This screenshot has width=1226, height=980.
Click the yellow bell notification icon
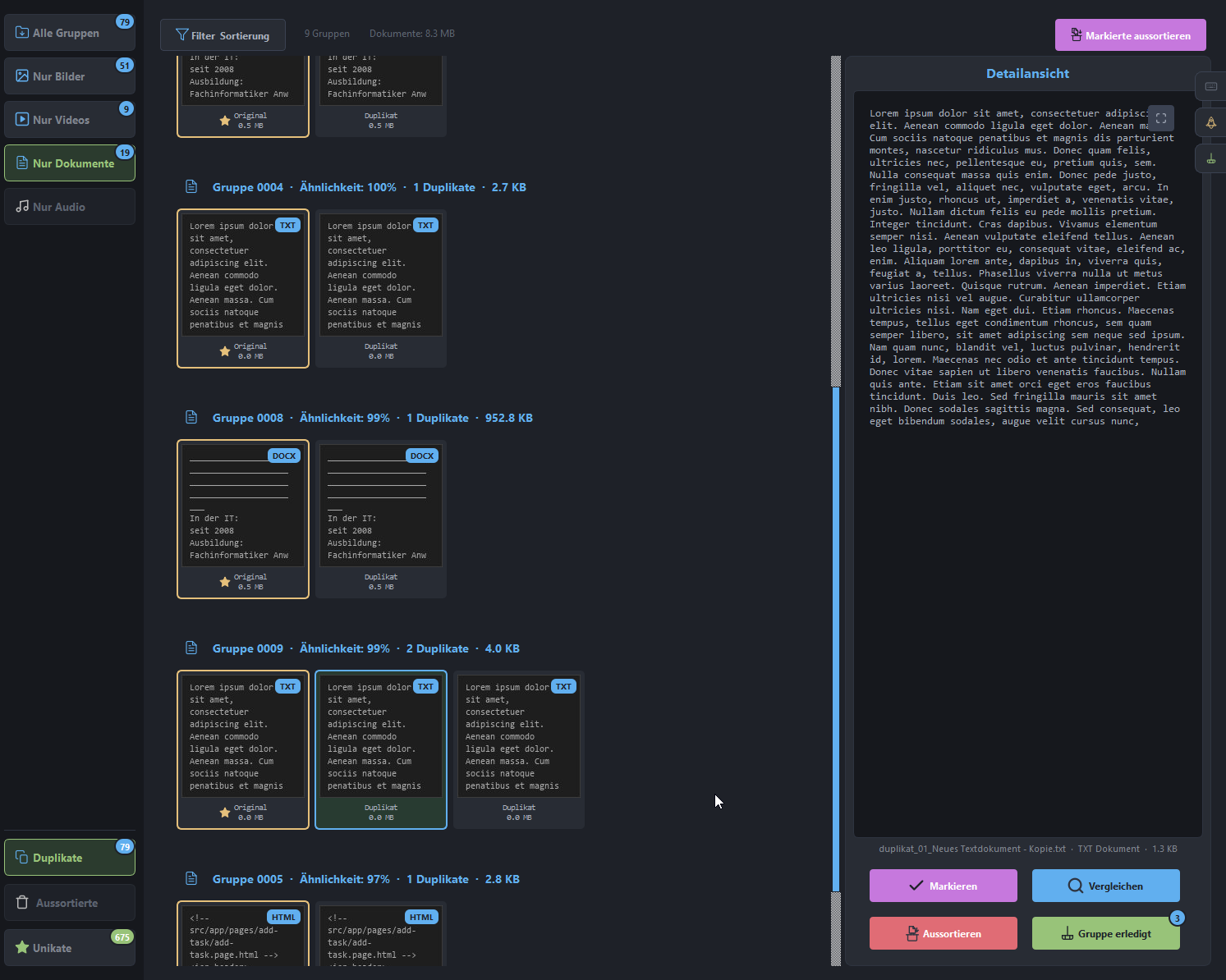(x=1210, y=122)
